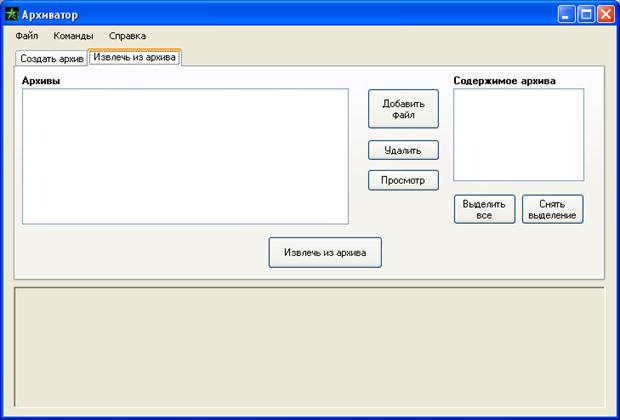Open the Файл menu
Viewport: 620px width, 420px height.
coord(27,36)
